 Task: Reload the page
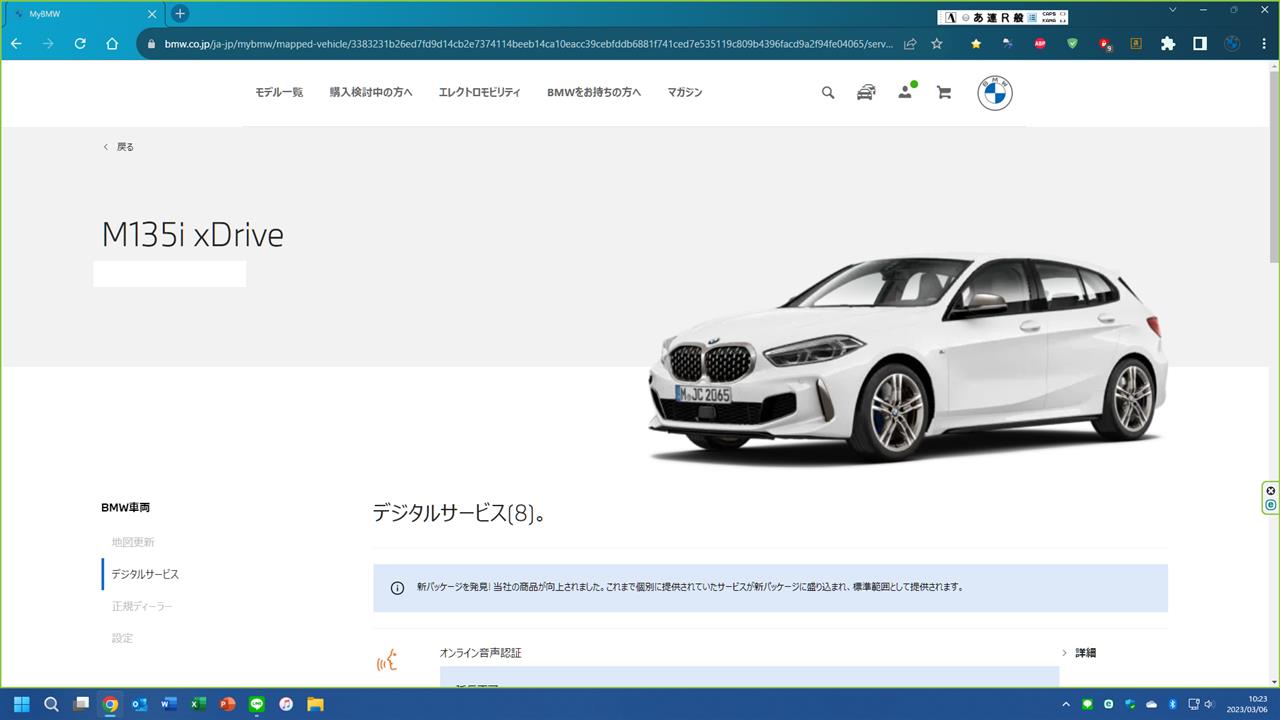(x=80, y=44)
